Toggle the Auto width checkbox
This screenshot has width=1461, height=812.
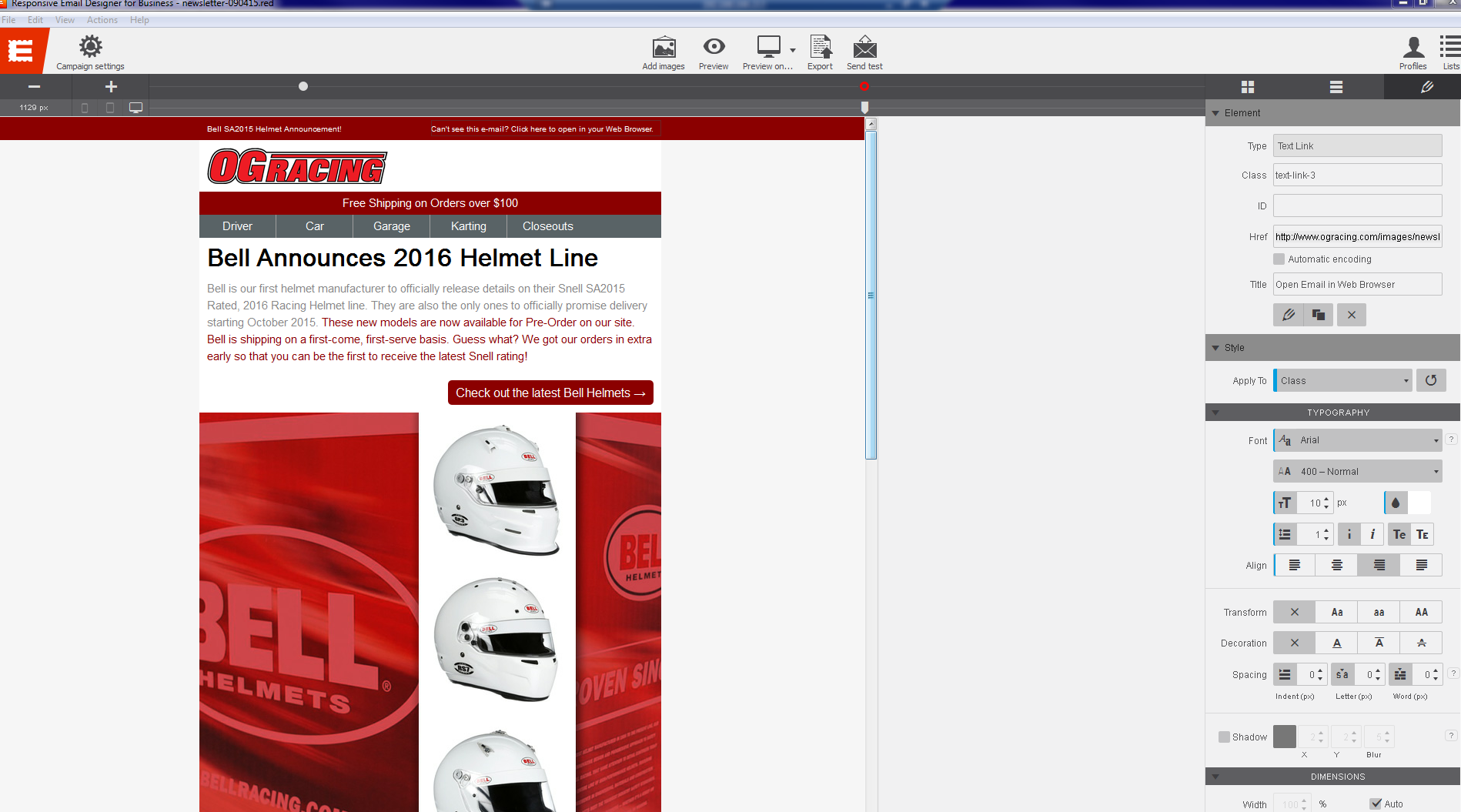pyautogui.click(x=1376, y=804)
